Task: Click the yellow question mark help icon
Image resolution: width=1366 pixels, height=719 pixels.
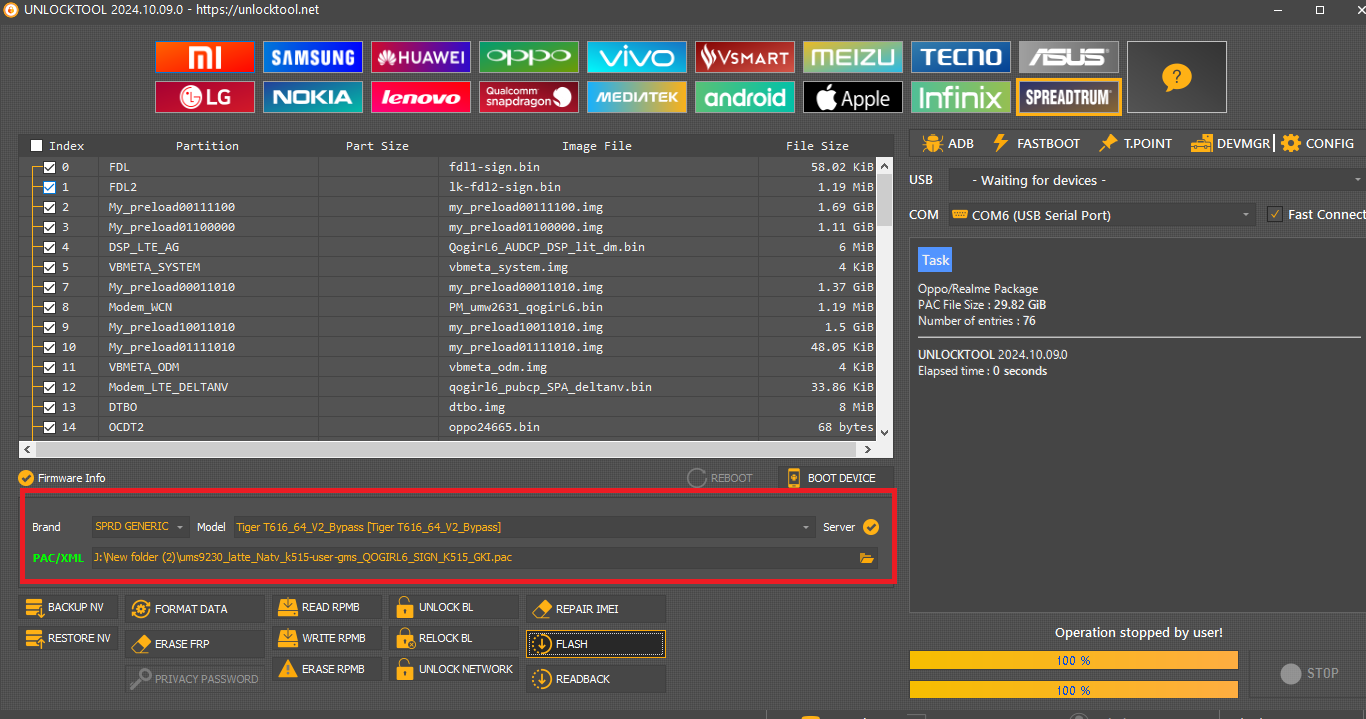Action: click(x=1176, y=77)
